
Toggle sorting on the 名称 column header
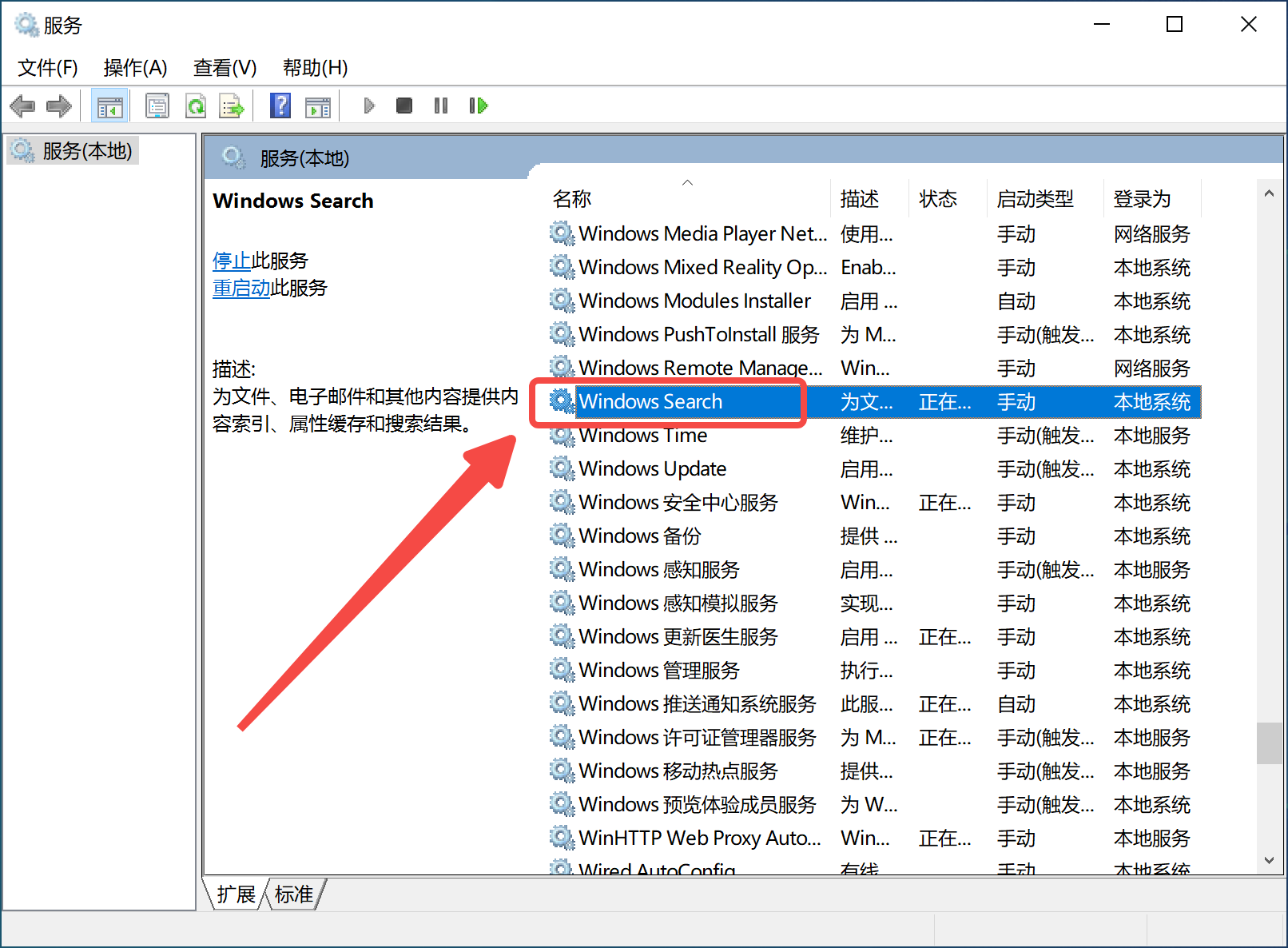(x=572, y=198)
